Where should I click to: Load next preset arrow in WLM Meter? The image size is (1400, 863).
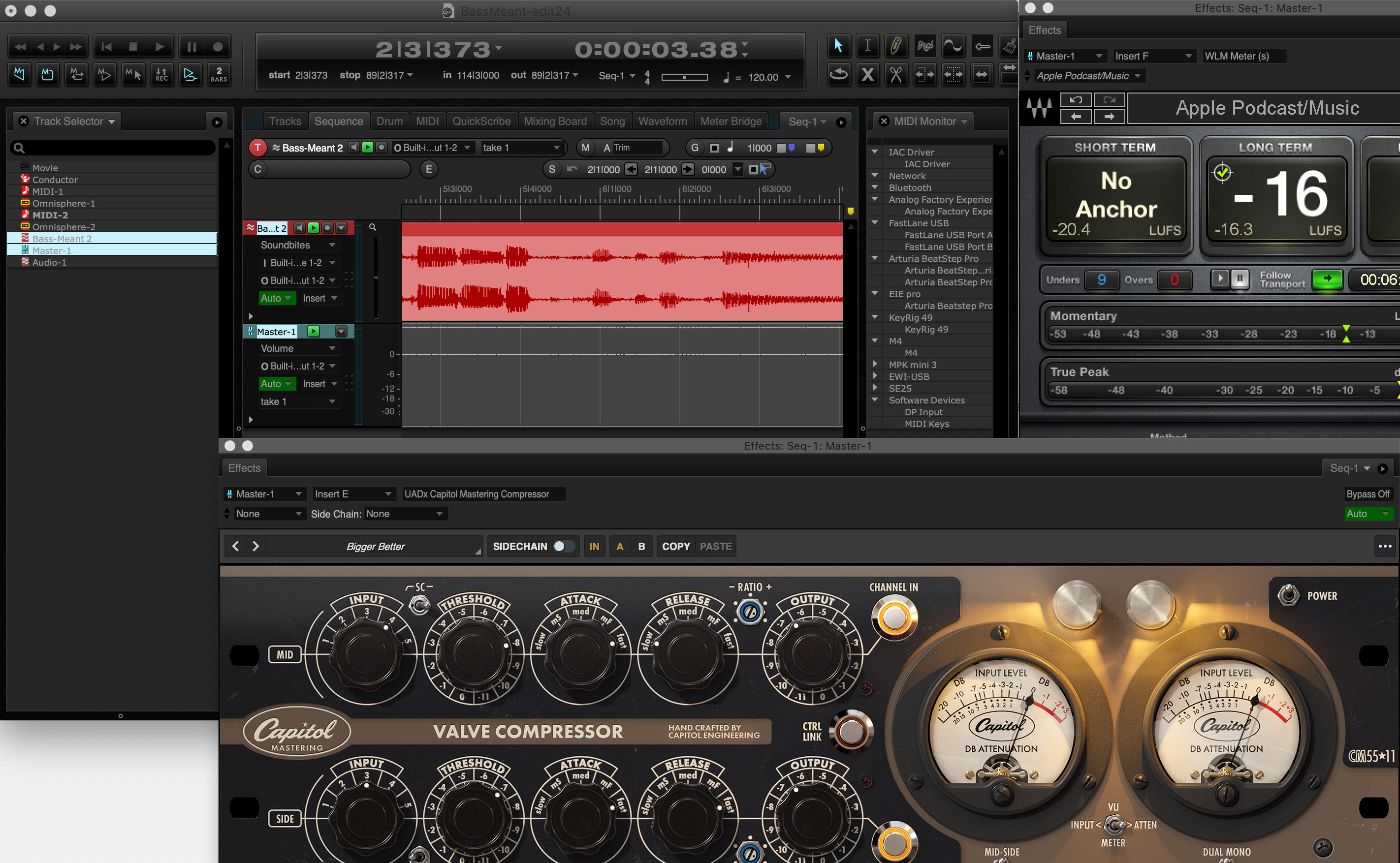coord(1109,117)
